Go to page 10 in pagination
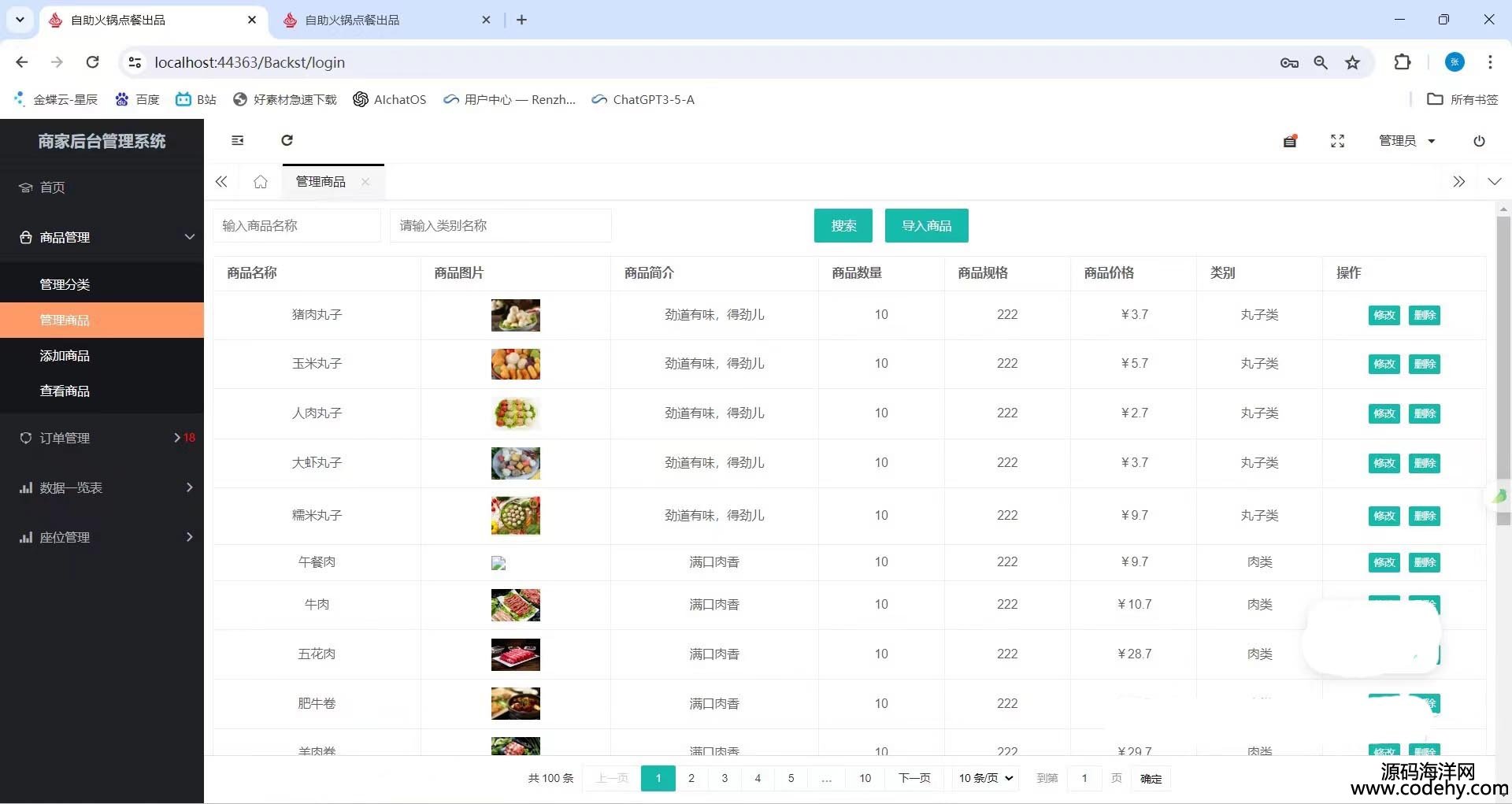Image resolution: width=1512 pixels, height=804 pixels. pos(865,778)
